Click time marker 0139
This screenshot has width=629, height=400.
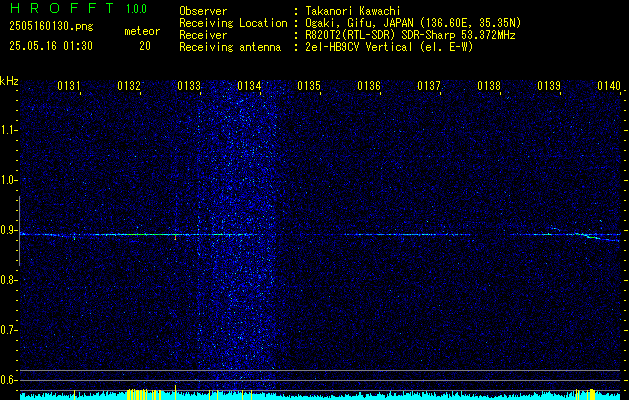pos(549,85)
